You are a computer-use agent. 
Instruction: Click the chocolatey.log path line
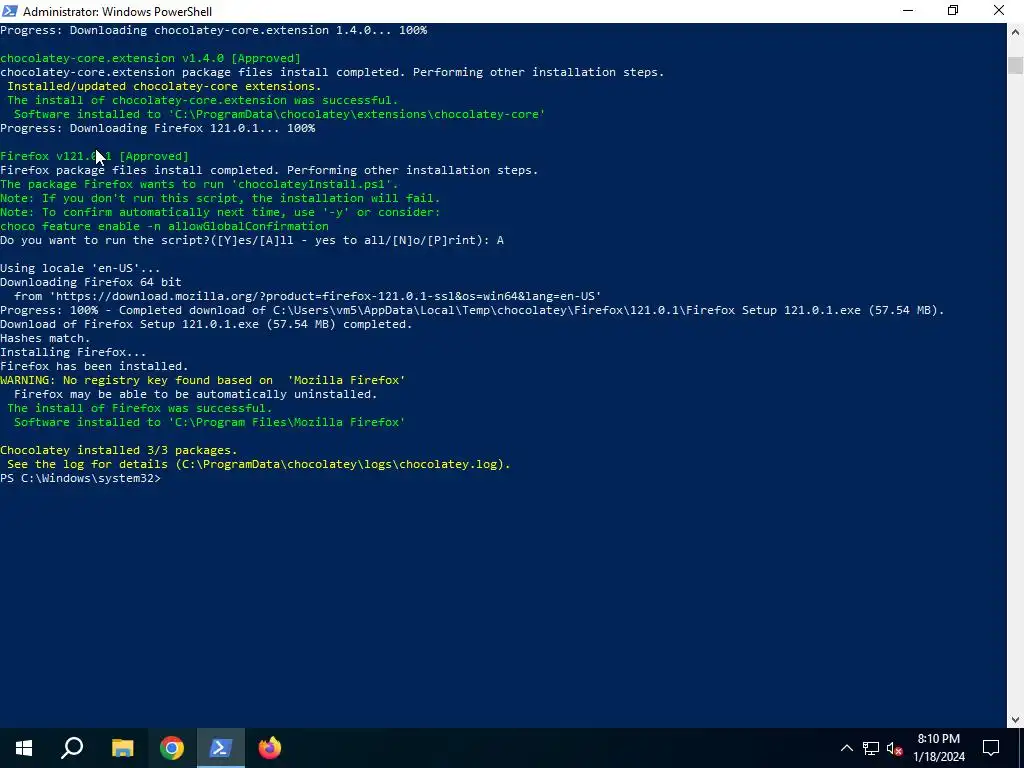click(x=259, y=464)
